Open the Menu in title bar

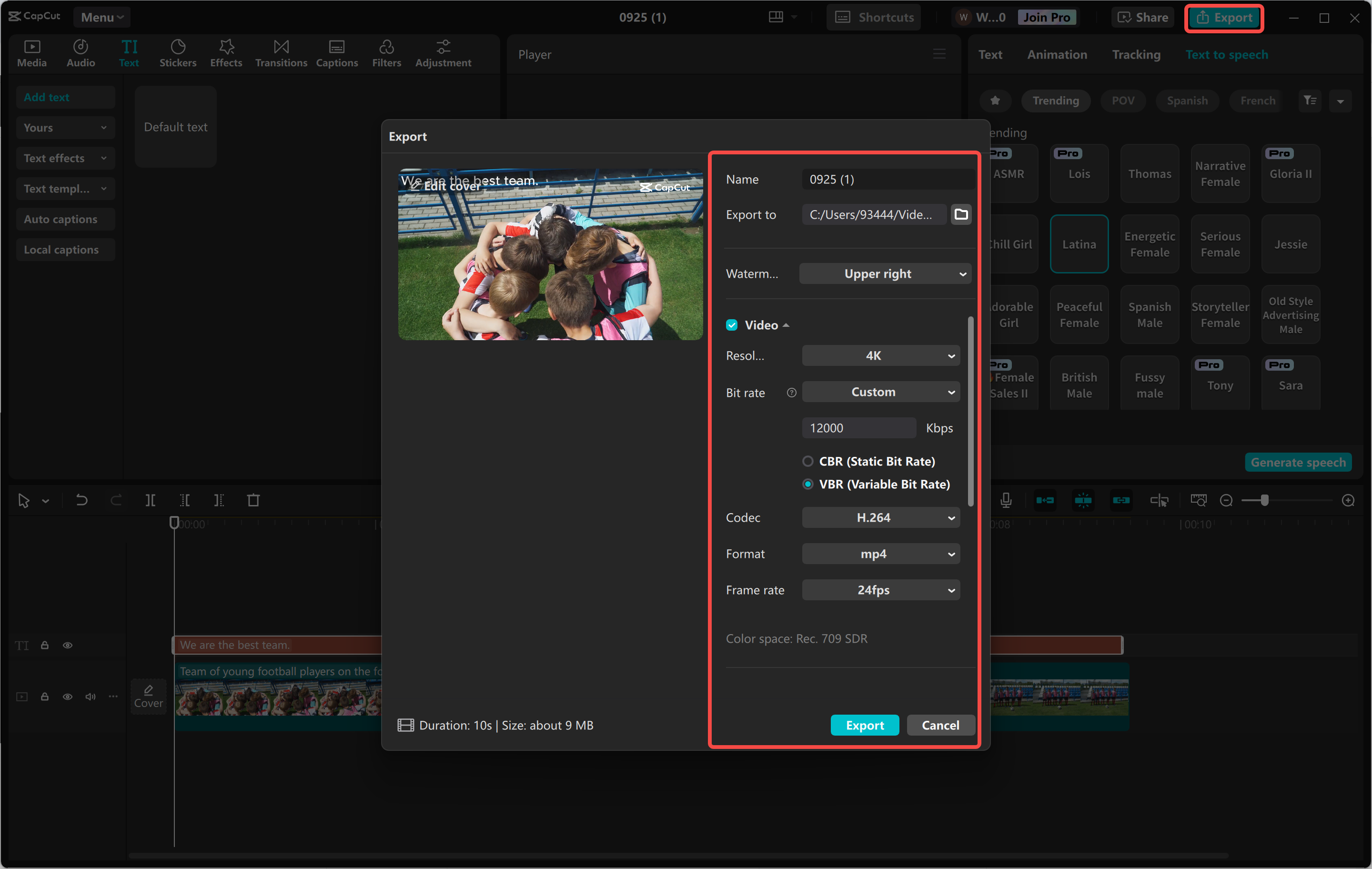[x=101, y=17]
